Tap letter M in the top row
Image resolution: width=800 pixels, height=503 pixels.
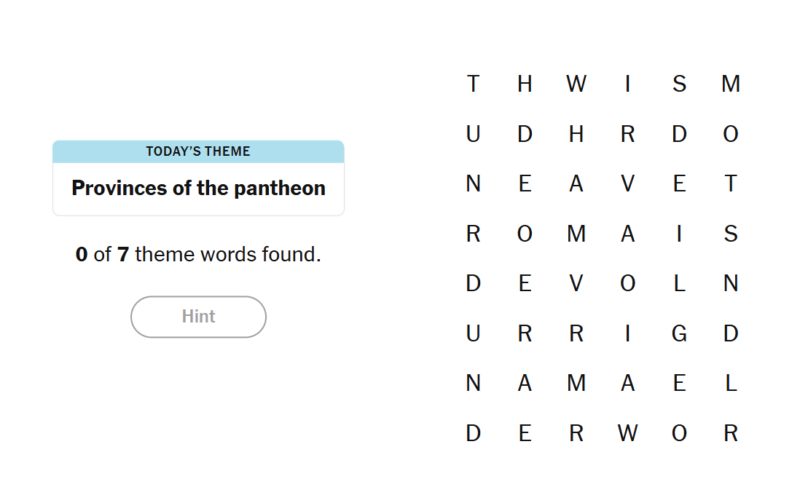coord(730,85)
